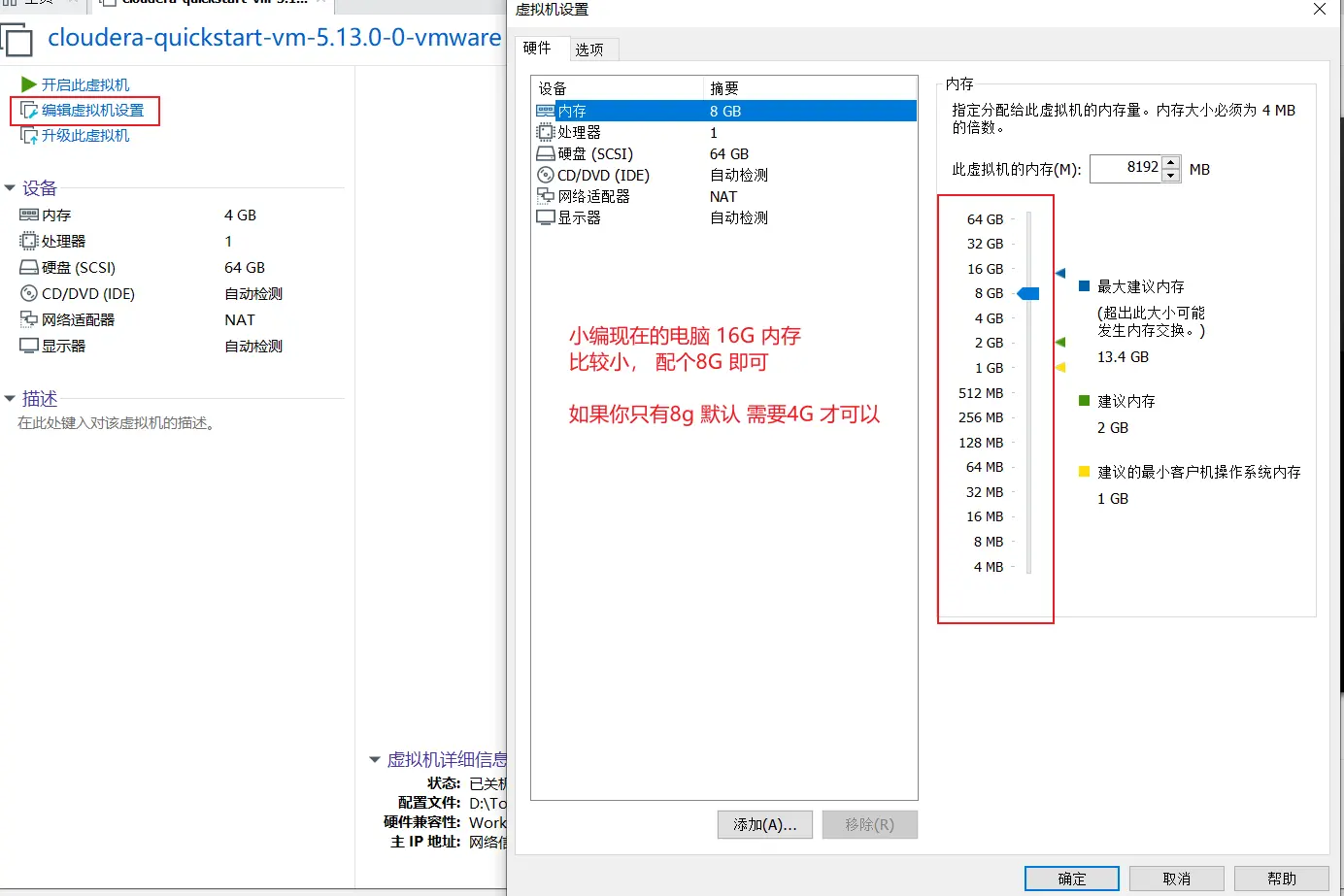
Task: Click the 4 MB label on memory scale
Action: tap(989, 567)
